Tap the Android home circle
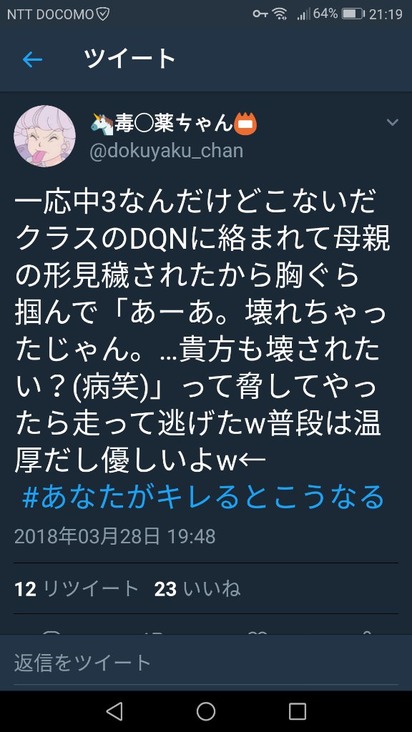This screenshot has height=732, width=412. (x=206, y=711)
